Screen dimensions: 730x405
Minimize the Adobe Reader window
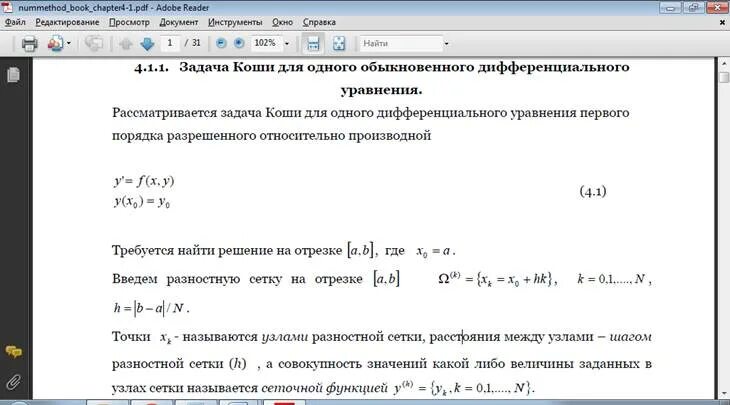click(x=670, y=7)
